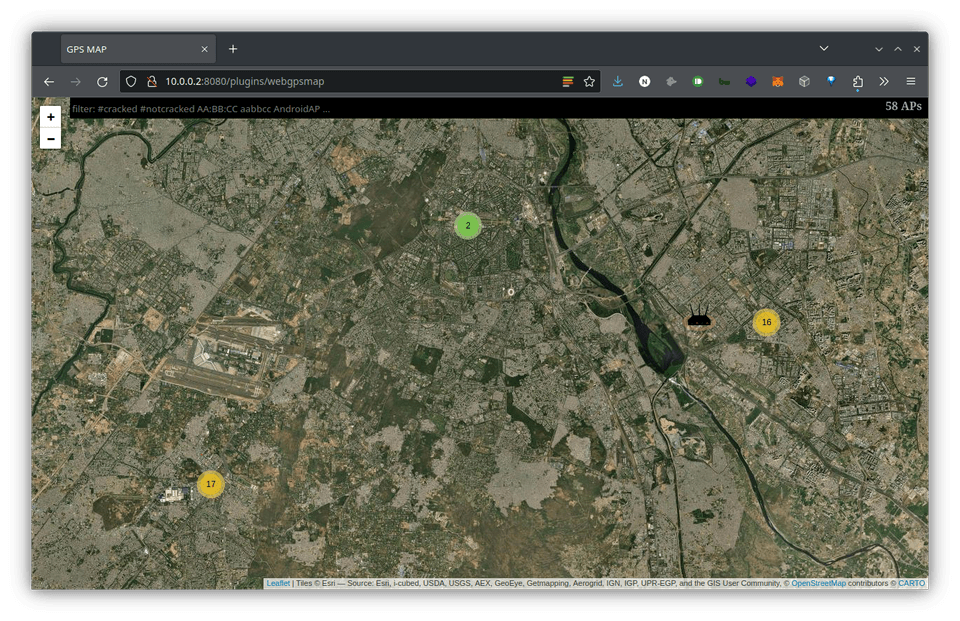The width and height of the screenshot is (960, 621).
Task: Go back to previous page
Action: click(x=49, y=81)
